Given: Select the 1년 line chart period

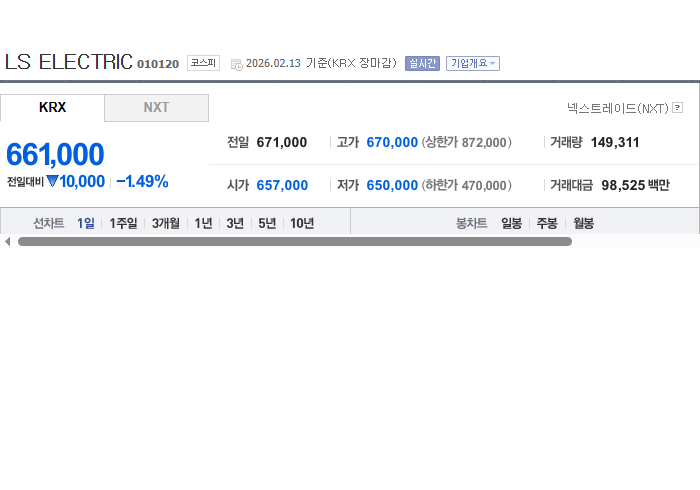Looking at the screenshot, I should click(203, 223).
